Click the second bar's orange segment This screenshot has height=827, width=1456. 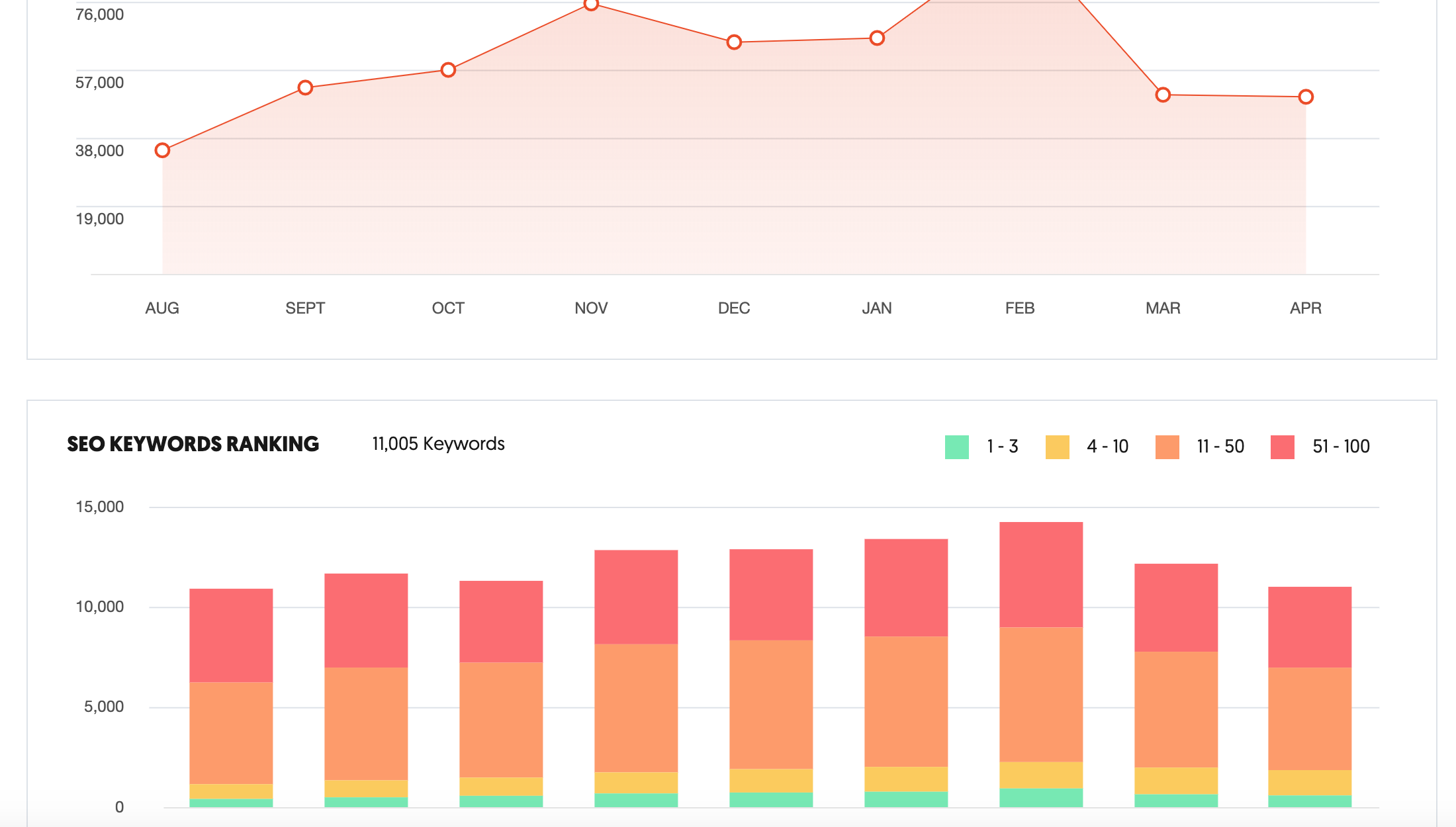[x=366, y=724]
